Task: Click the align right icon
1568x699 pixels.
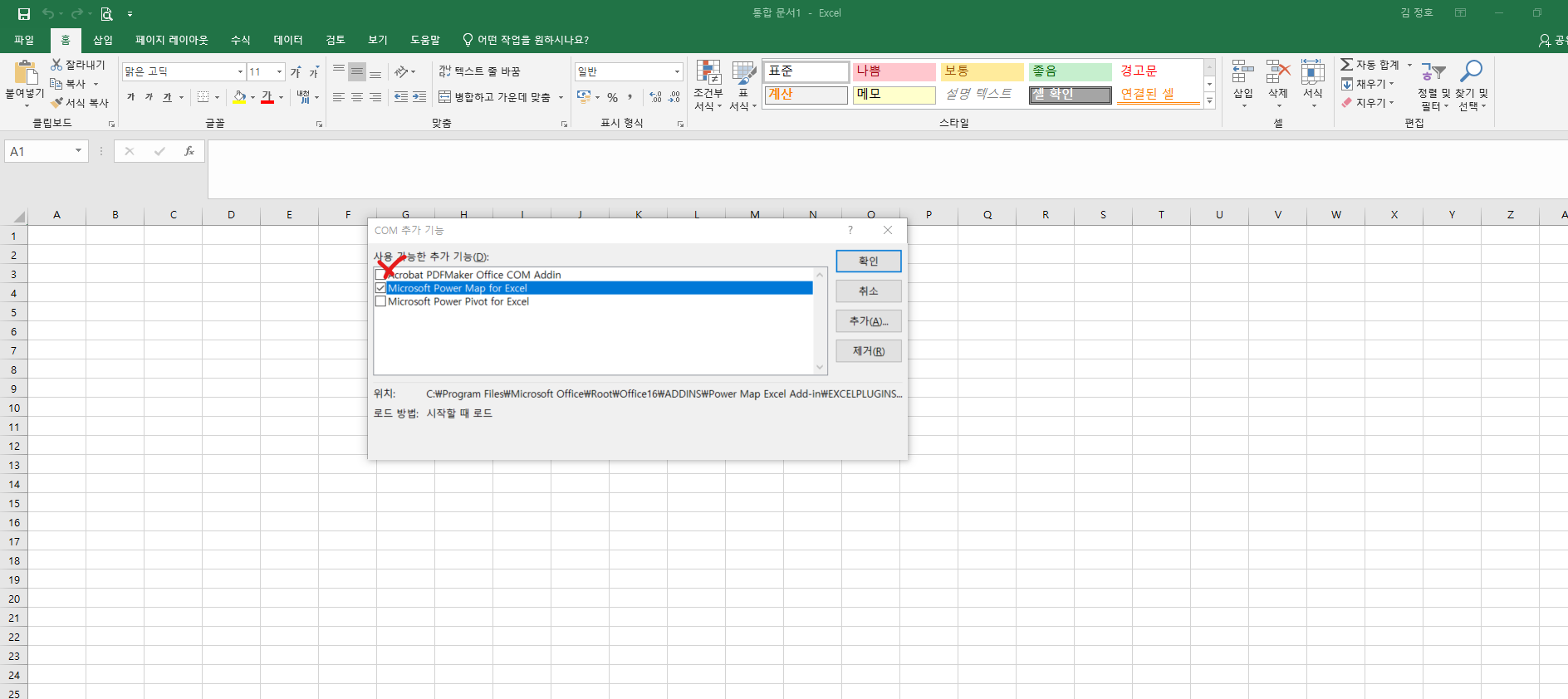Action: click(375, 97)
